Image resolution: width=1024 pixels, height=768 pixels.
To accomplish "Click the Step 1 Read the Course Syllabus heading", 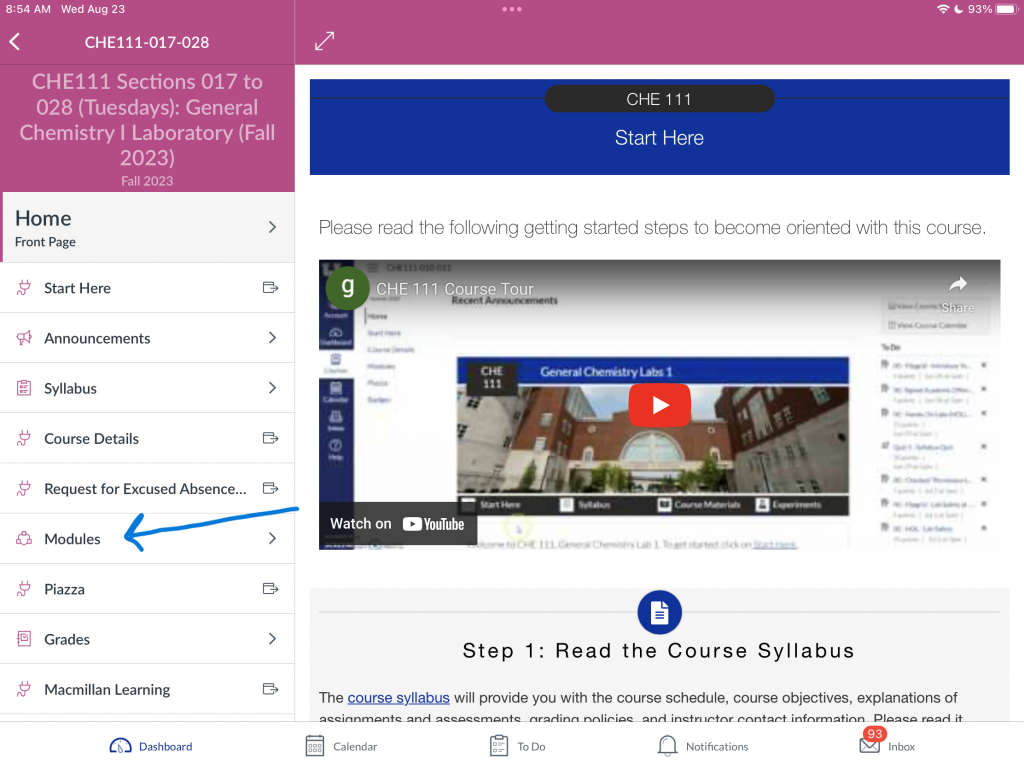I will click(x=658, y=650).
